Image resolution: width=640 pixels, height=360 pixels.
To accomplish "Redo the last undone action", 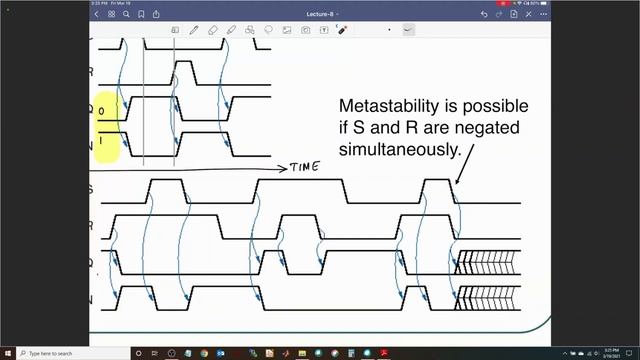I will (499, 14).
